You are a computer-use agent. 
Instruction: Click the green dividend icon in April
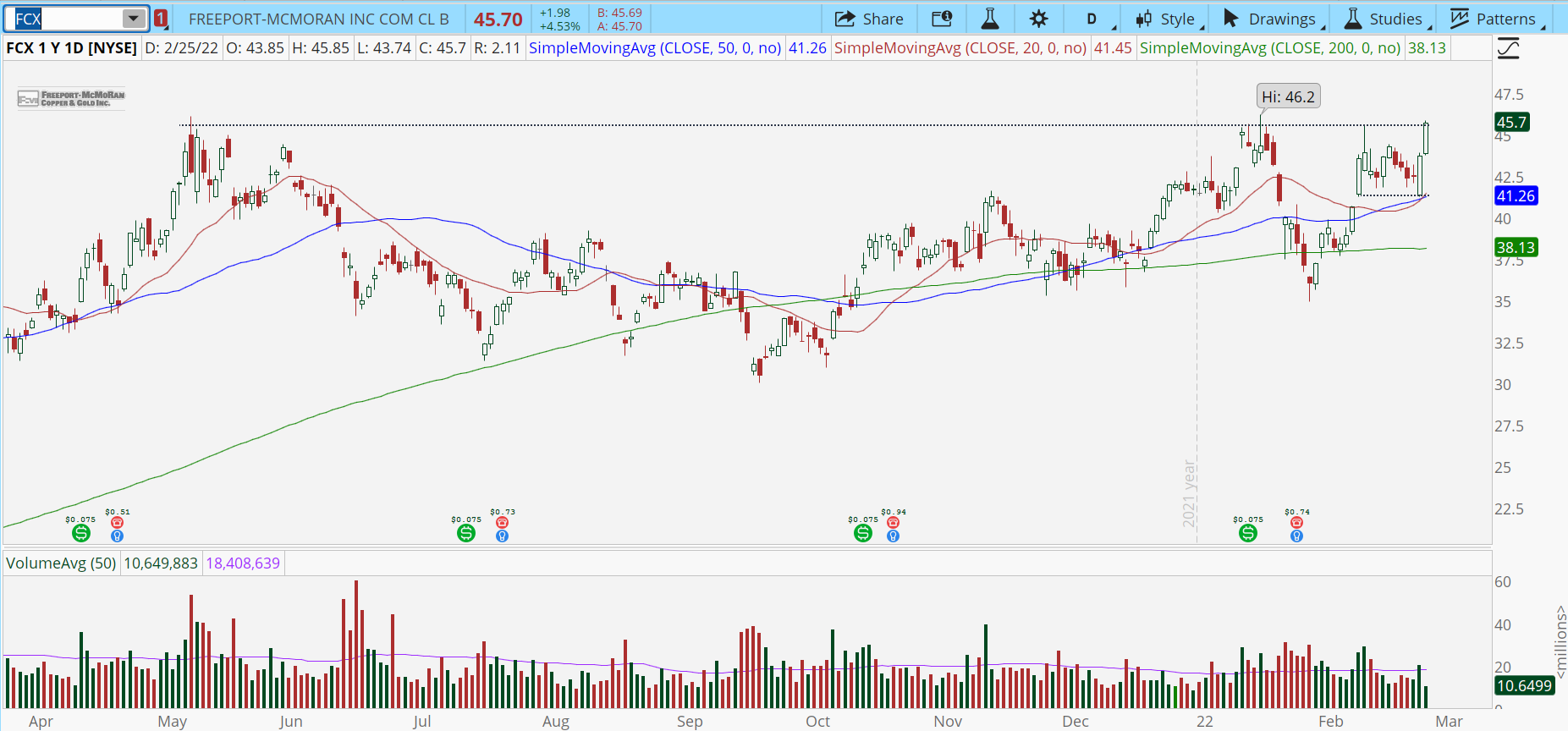pyautogui.click(x=81, y=533)
